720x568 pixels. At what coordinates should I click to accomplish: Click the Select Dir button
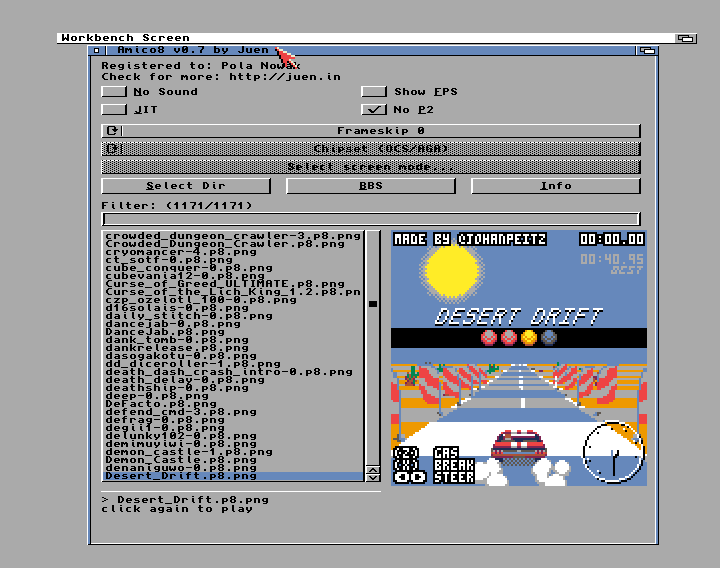tap(186, 186)
